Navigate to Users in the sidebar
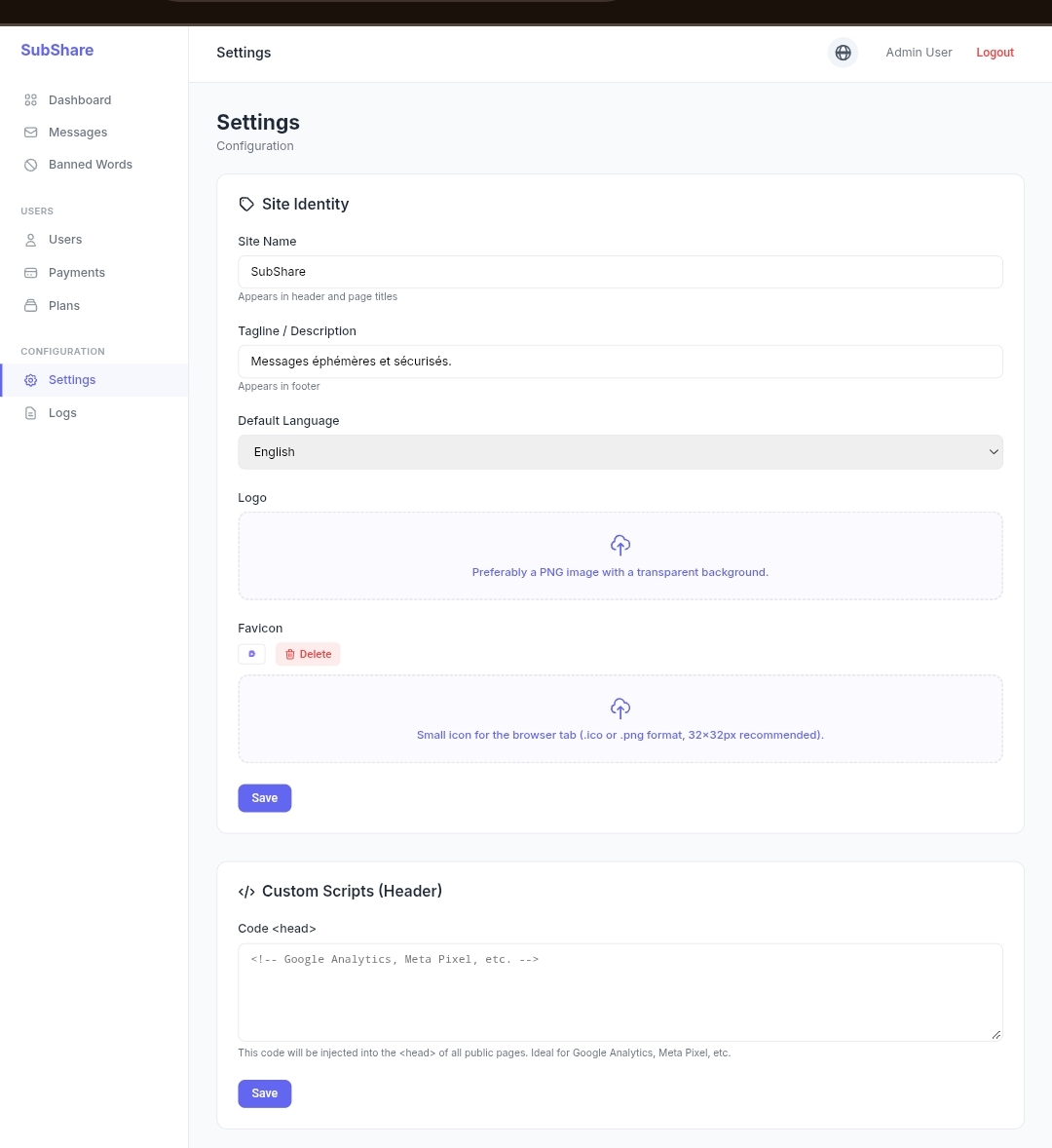Viewport: 1052px width, 1148px height. 65,240
